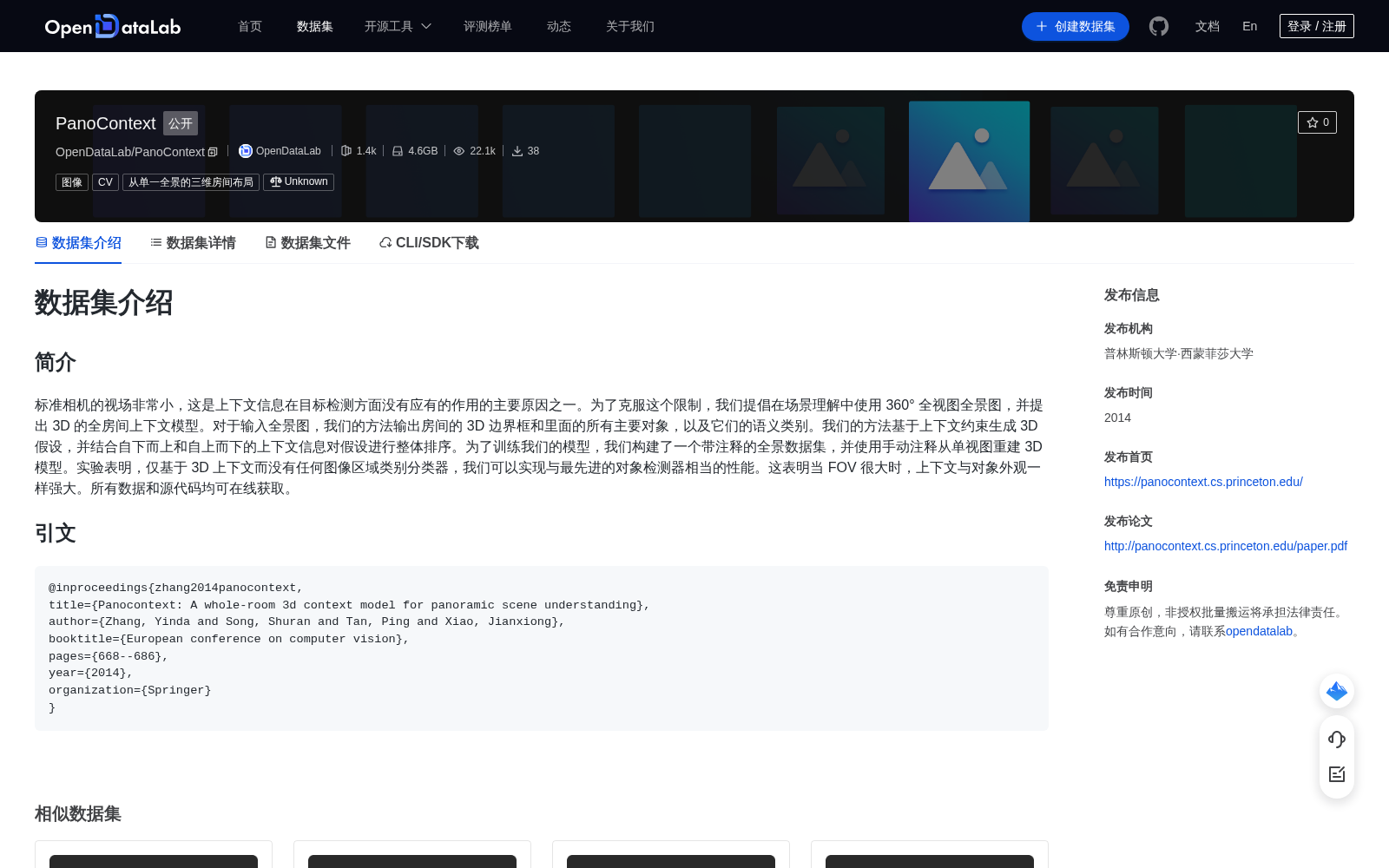Click the 22.1k views eye icon
This screenshot has width=1389, height=868.
(x=459, y=151)
